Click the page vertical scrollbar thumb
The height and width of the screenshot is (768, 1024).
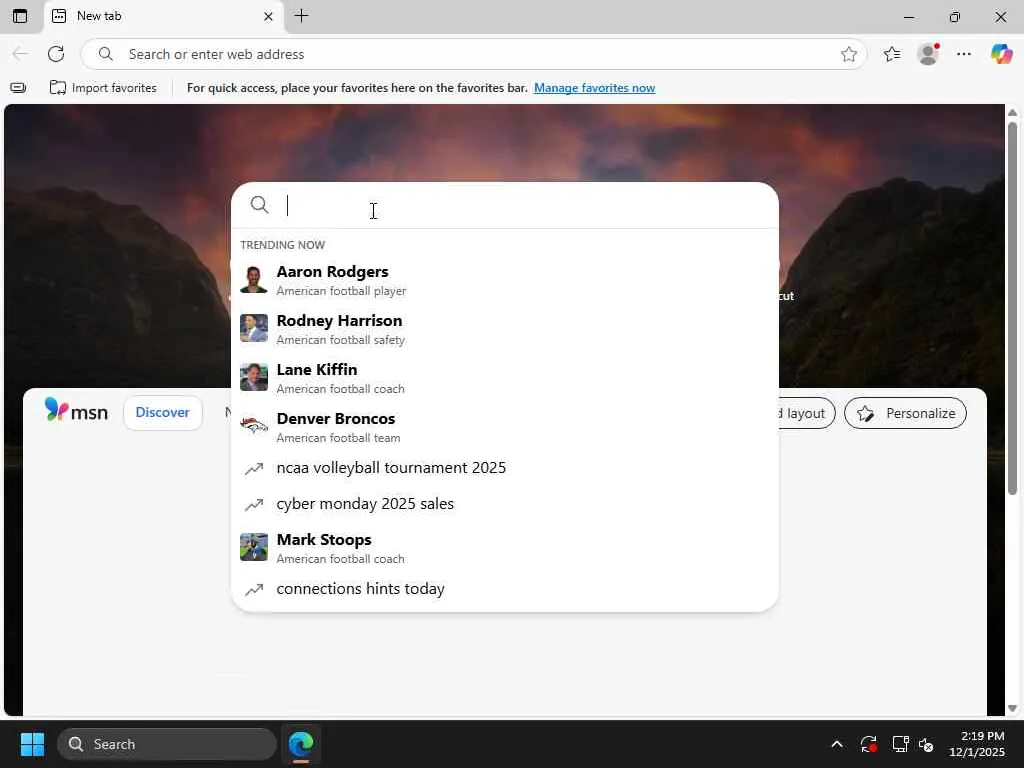[x=1012, y=307]
